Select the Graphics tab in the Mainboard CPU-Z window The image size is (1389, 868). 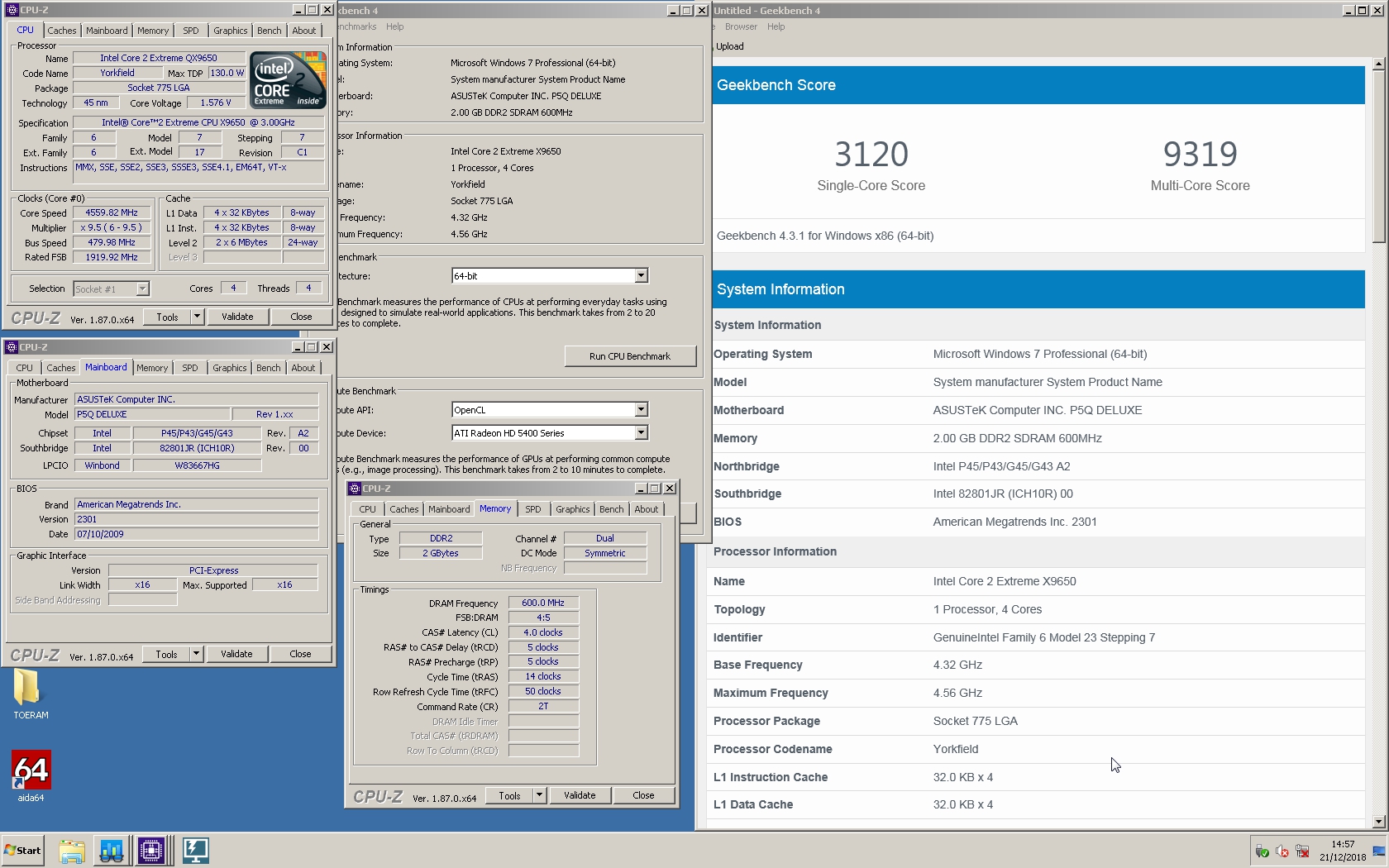point(229,368)
